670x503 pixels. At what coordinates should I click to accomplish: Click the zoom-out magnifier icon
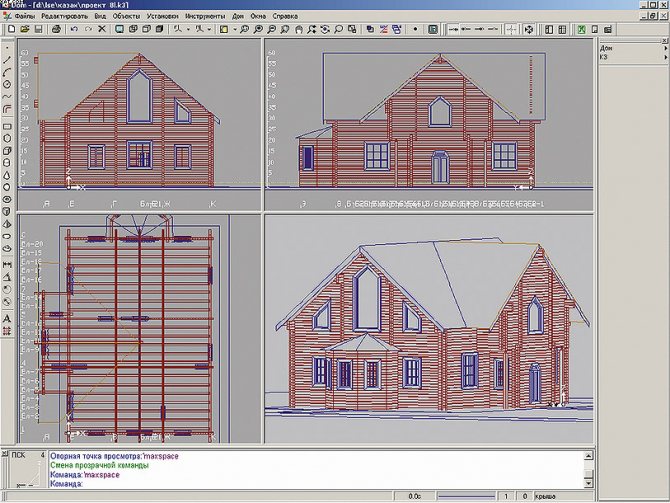point(271,29)
